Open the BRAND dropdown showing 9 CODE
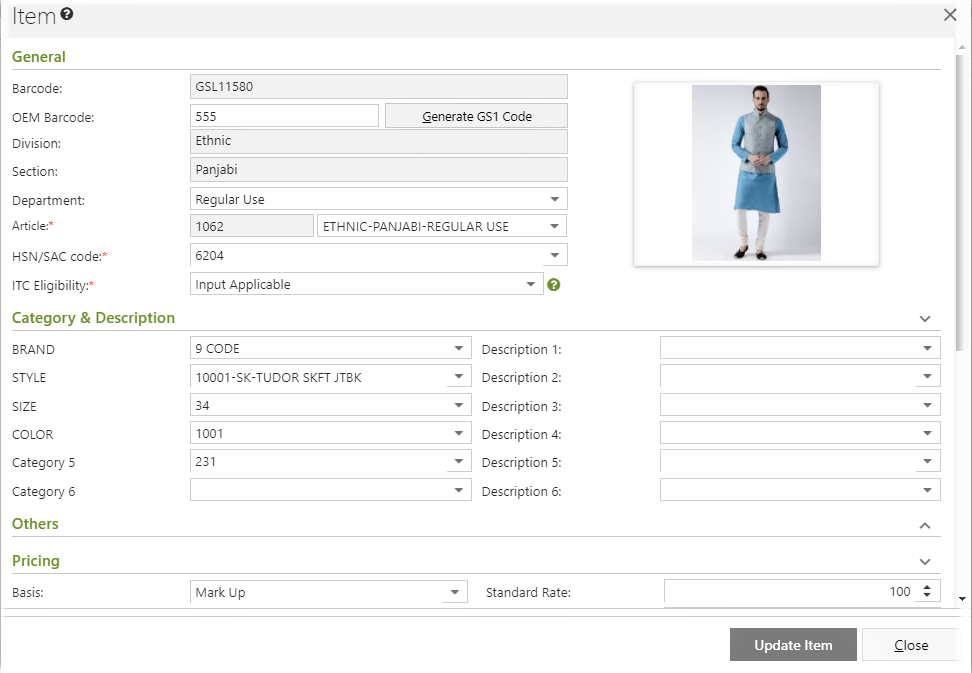The height and width of the screenshot is (673, 972). coord(460,348)
